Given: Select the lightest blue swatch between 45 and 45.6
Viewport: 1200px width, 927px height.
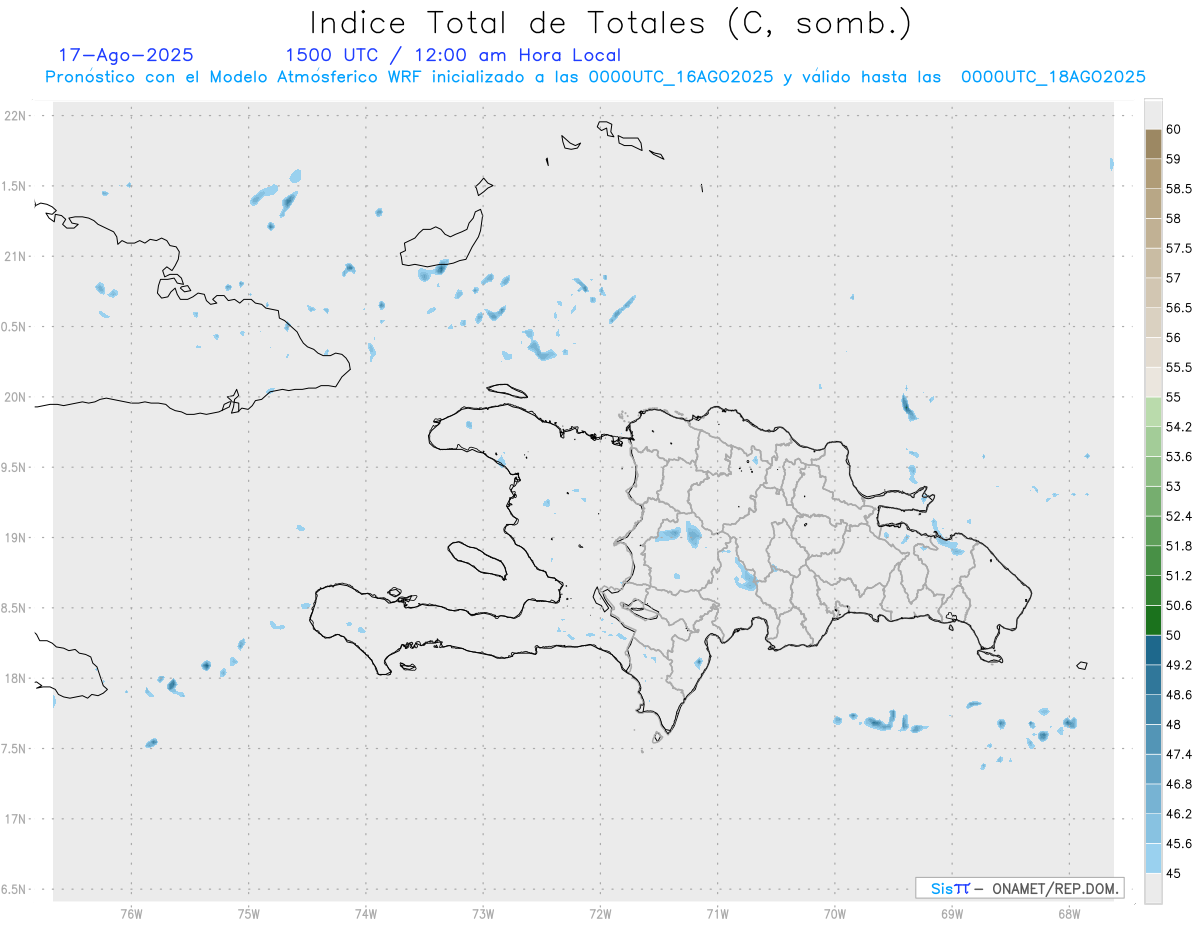Looking at the screenshot, I should 1153,859.
